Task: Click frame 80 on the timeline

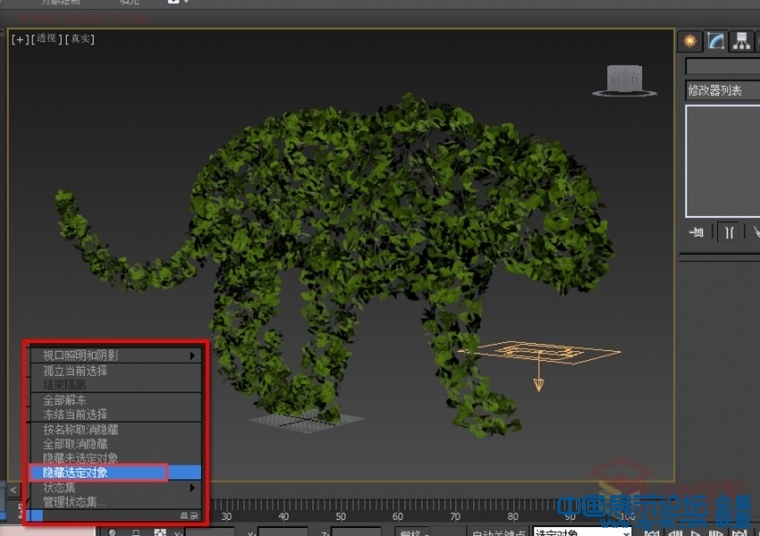Action: 513,517
